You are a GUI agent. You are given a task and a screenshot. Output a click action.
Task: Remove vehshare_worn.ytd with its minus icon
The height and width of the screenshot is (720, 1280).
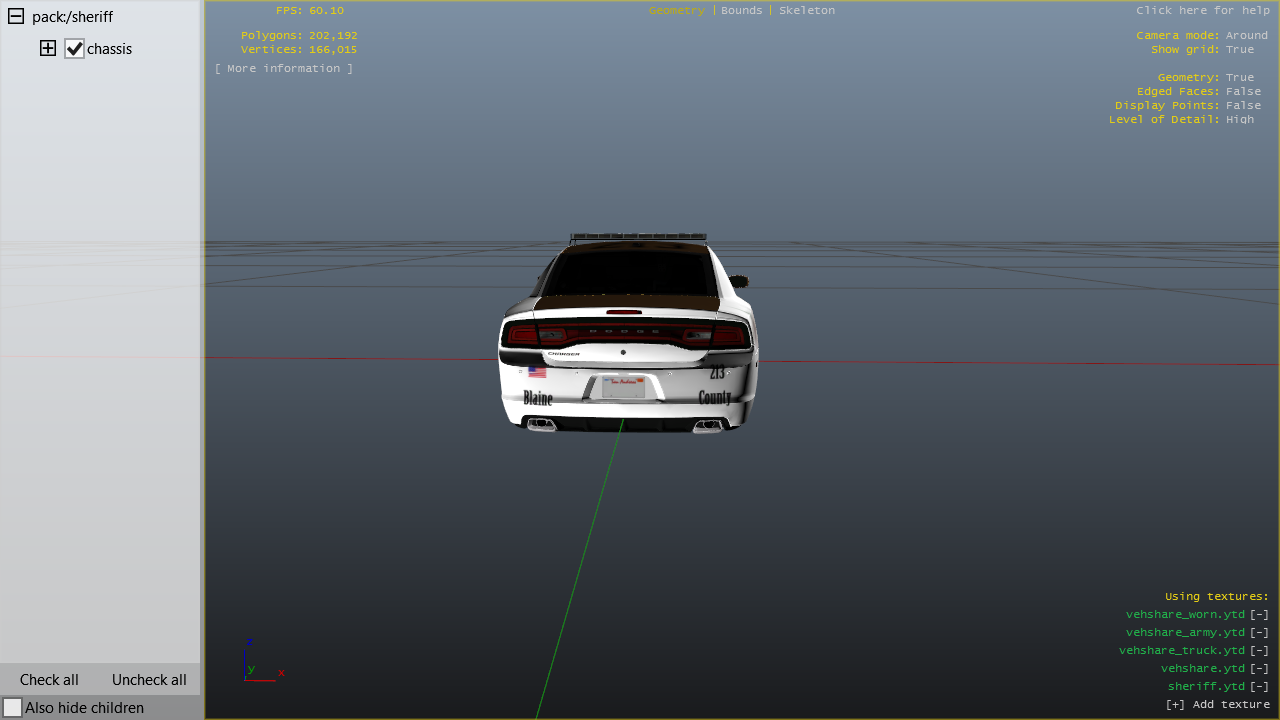1259,614
